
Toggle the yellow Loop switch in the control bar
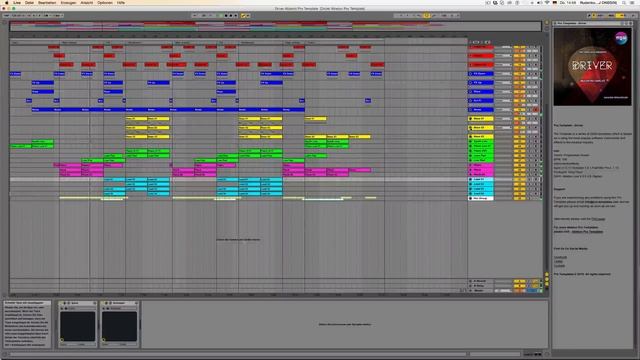tap(427, 16)
